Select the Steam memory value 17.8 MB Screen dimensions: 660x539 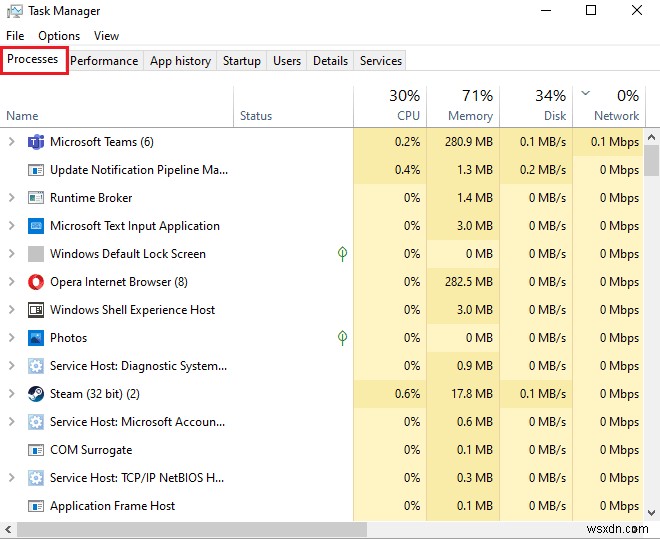472,394
